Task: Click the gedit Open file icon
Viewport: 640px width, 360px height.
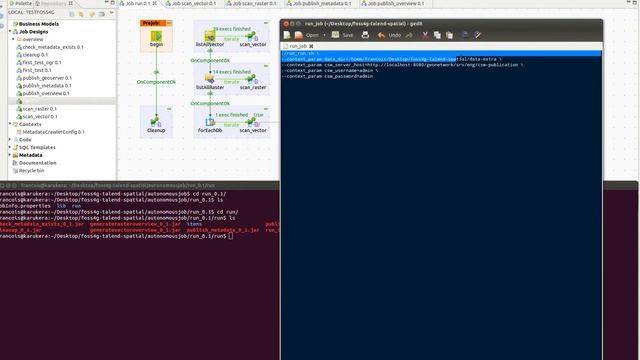Action: click(x=299, y=36)
